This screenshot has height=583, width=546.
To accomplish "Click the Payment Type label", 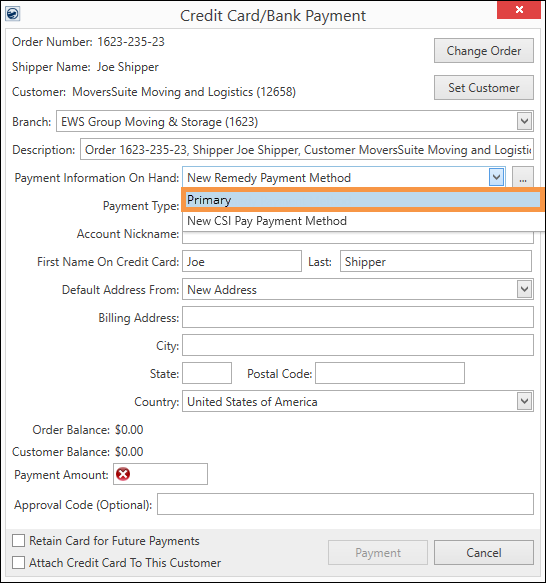I will click(x=141, y=206).
